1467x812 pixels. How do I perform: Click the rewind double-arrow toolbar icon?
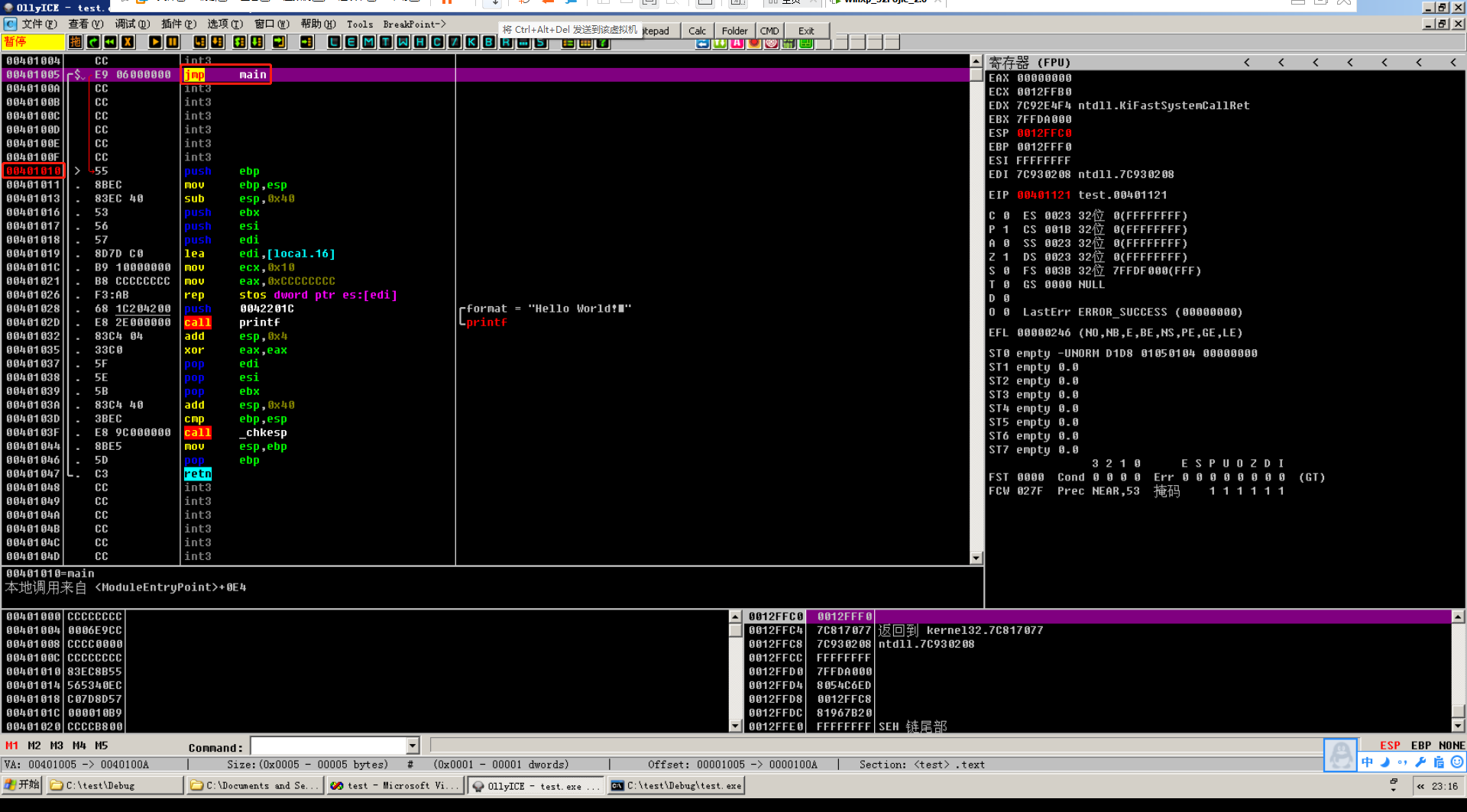coord(111,42)
